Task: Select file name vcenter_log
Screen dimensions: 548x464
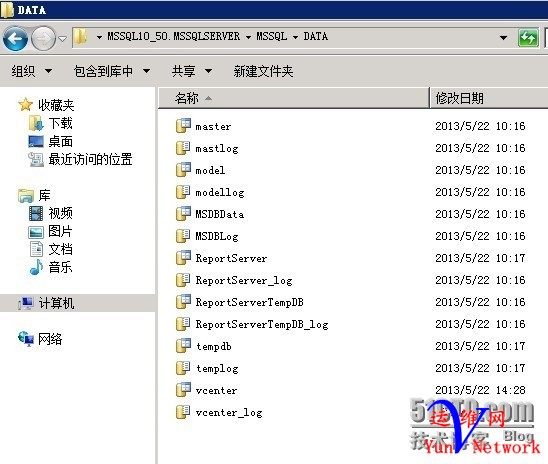Action: (x=229, y=413)
